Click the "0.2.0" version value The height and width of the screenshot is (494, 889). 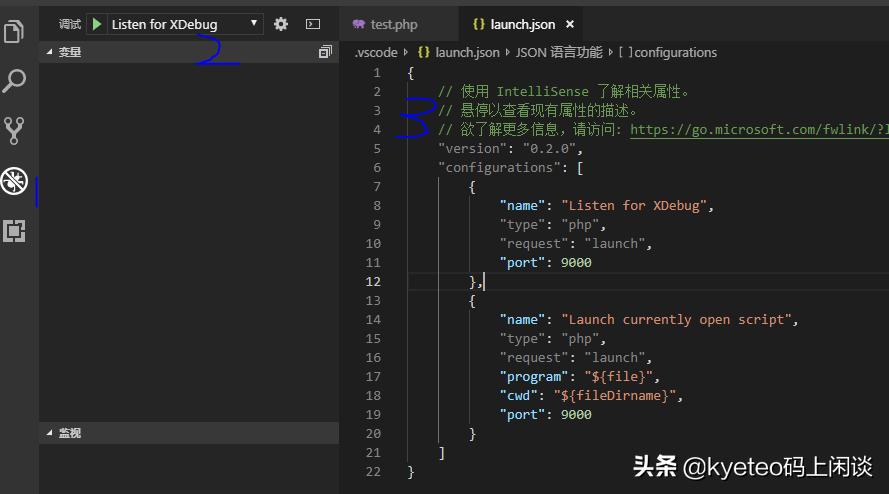tap(549, 149)
